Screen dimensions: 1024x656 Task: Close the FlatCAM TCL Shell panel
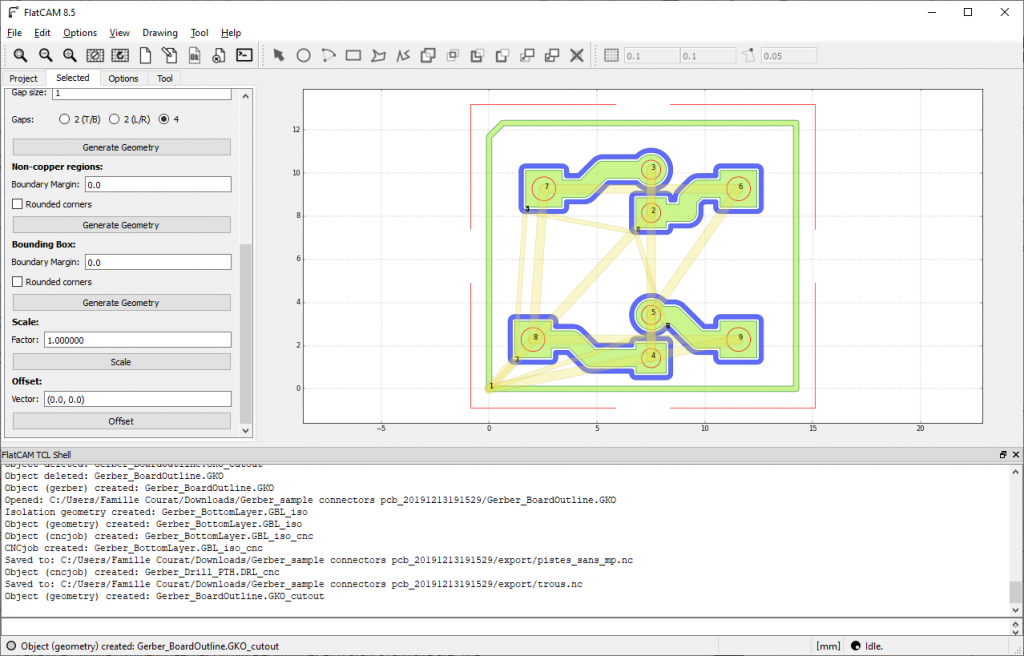point(1016,455)
